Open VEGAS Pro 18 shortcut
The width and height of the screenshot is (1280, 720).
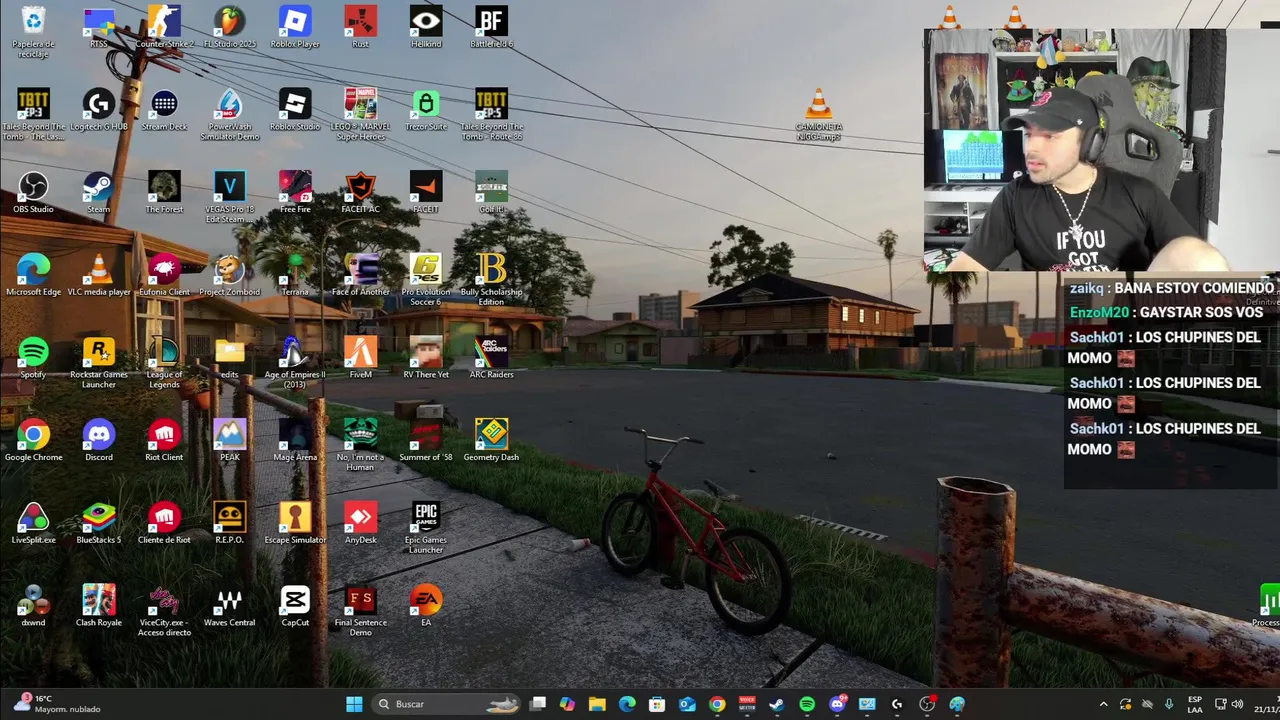click(x=229, y=199)
